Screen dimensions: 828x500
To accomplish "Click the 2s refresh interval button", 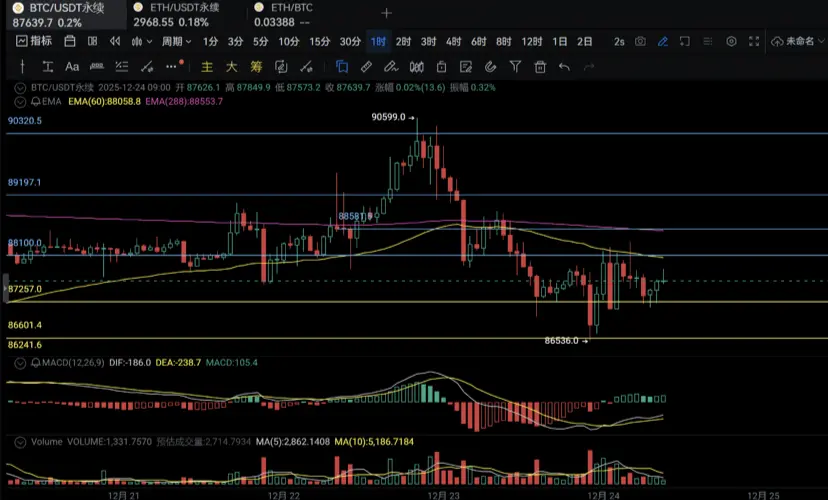I will click(x=619, y=41).
